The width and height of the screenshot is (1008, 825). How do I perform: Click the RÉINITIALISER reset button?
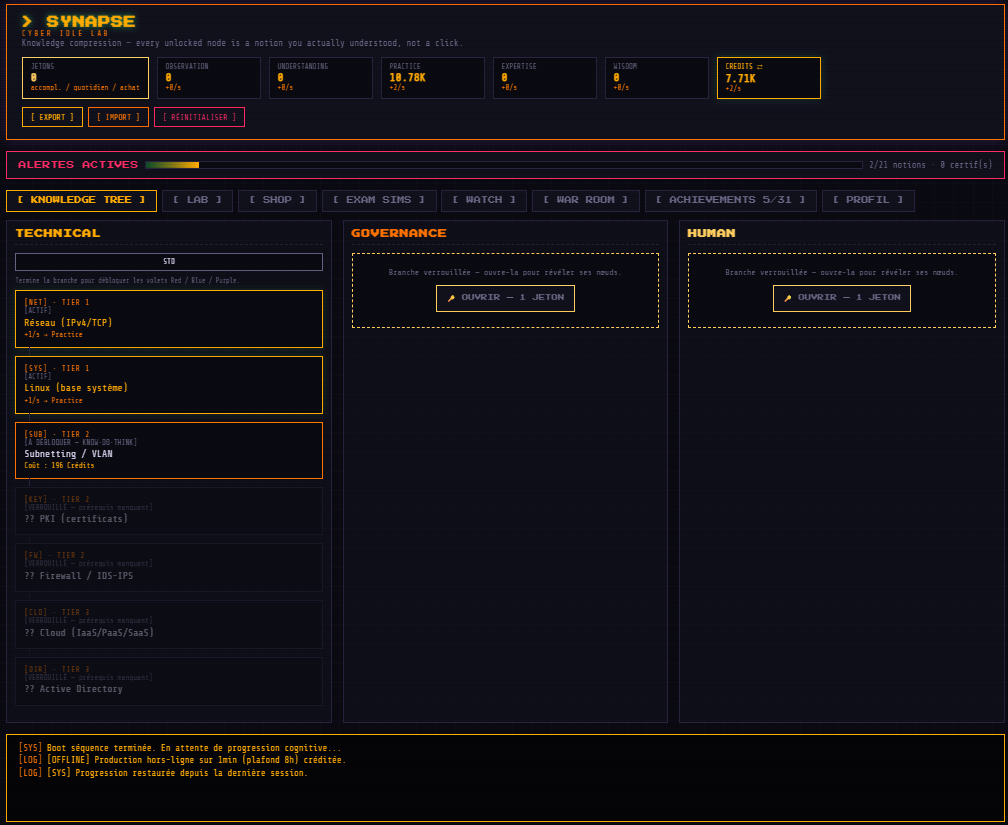199,117
